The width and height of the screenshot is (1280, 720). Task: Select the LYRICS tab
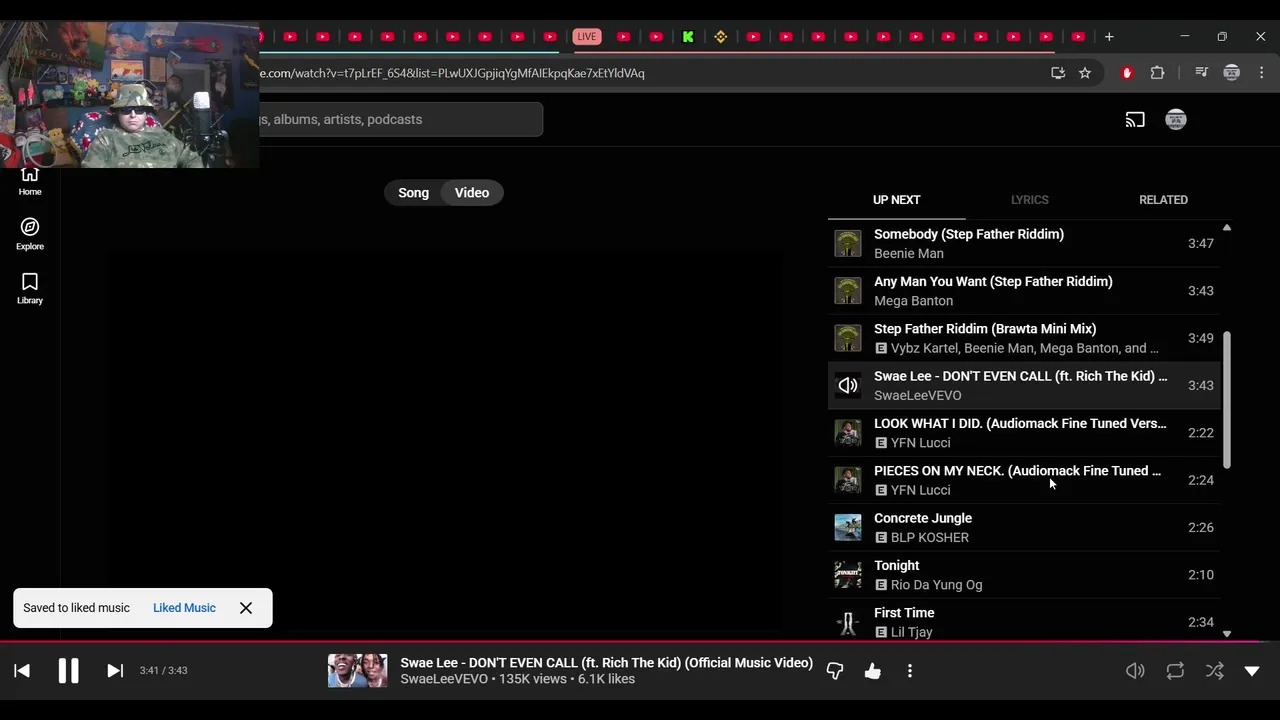click(x=1029, y=200)
